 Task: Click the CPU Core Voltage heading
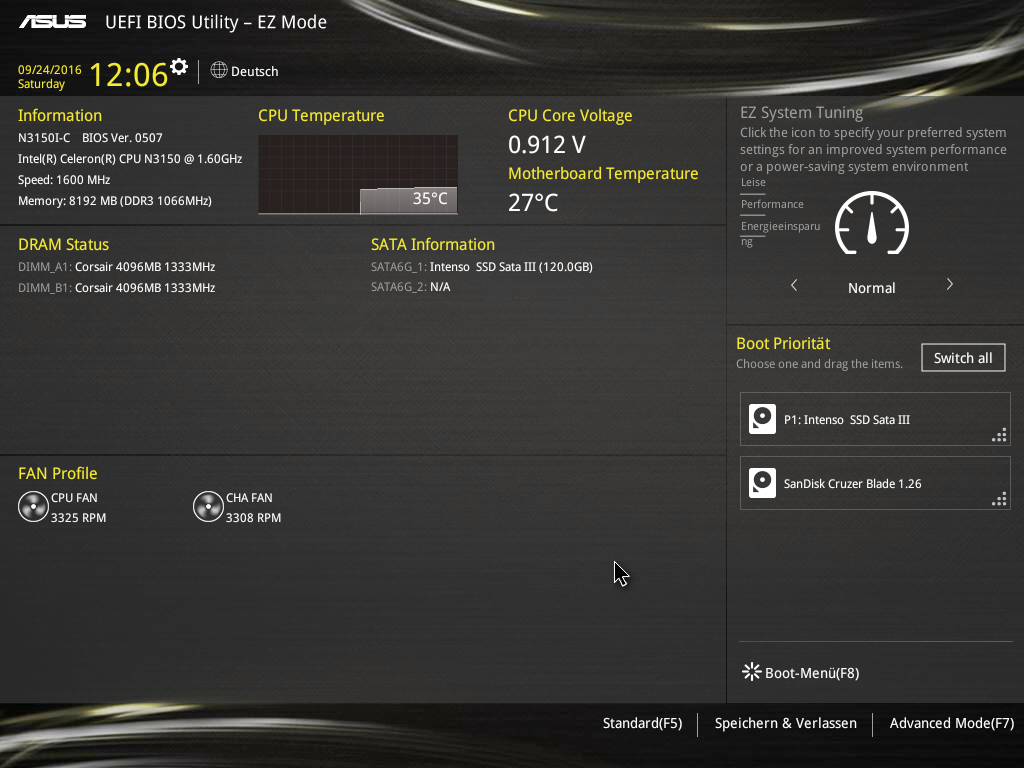(x=570, y=116)
